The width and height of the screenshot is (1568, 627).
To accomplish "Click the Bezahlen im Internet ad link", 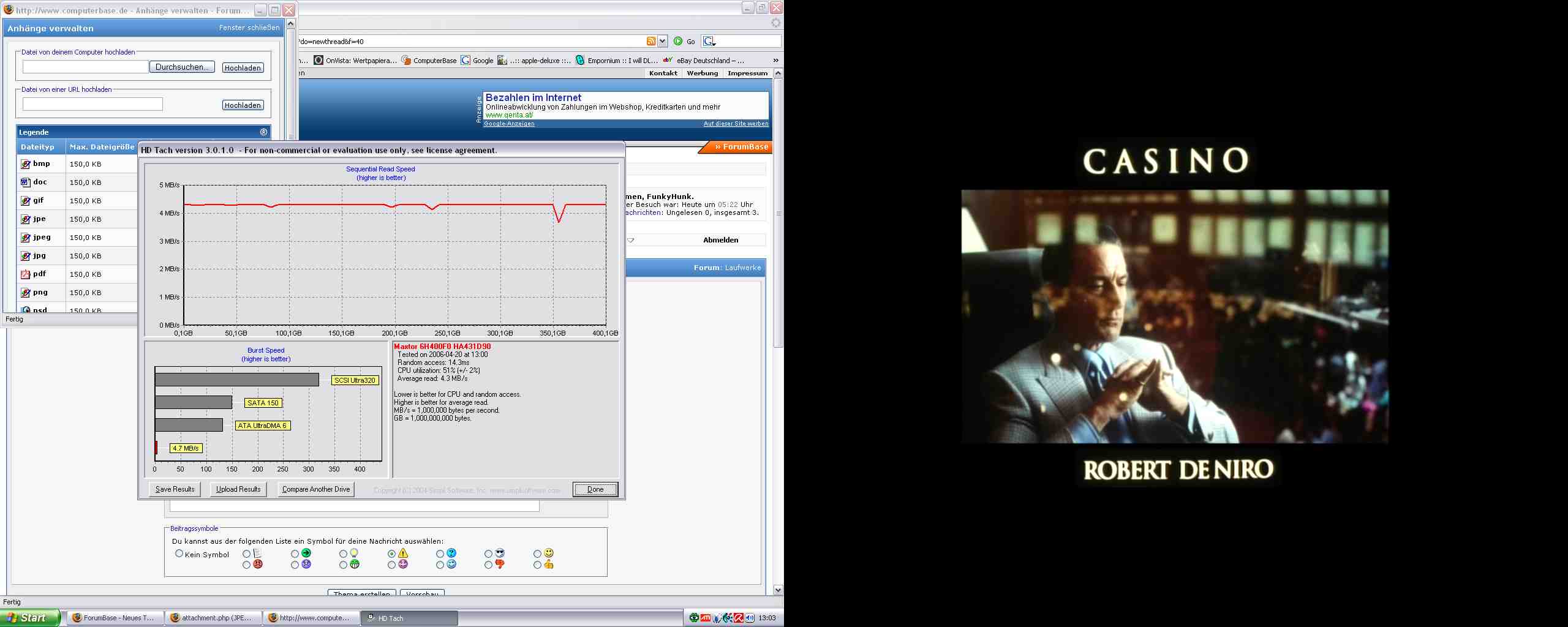I will pos(533,97).
